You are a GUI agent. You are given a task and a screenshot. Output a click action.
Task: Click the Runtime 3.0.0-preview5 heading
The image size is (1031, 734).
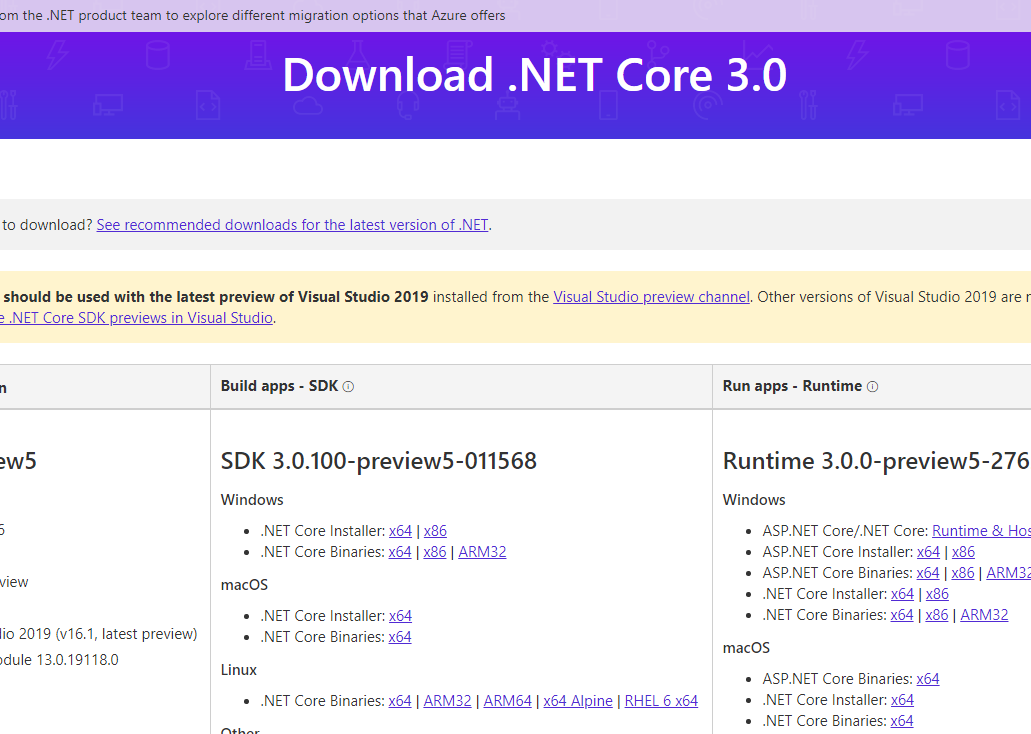pos(876,461)
